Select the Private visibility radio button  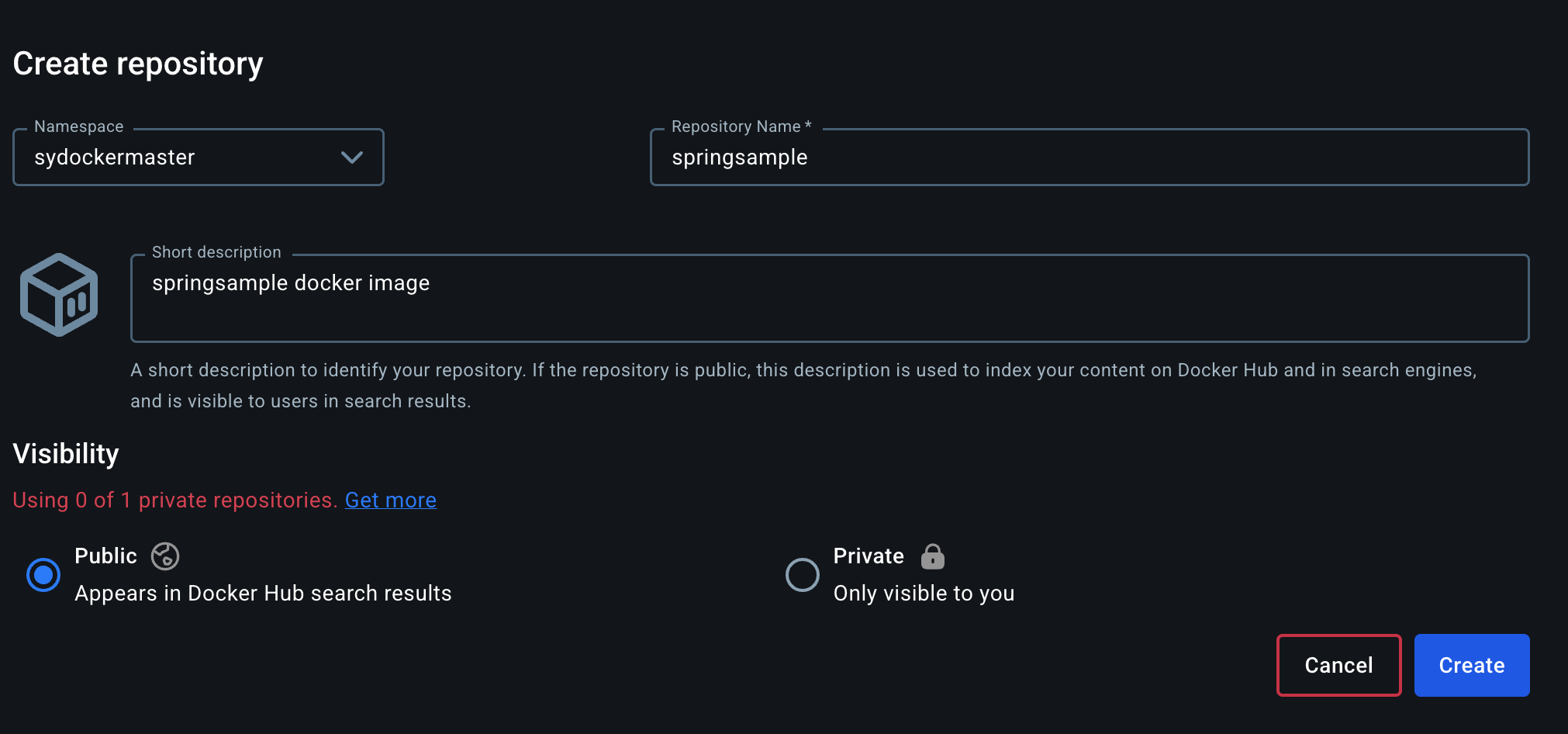click(802, 575)
